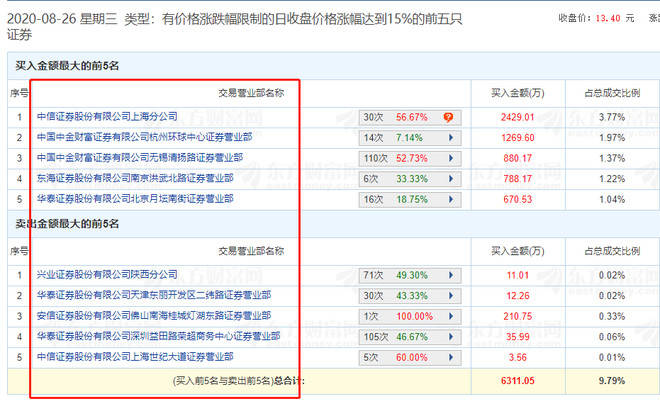Click the arrow icon next to 7.14%
This screenshot has height=416, width=660.
click(x=449, y=137)
